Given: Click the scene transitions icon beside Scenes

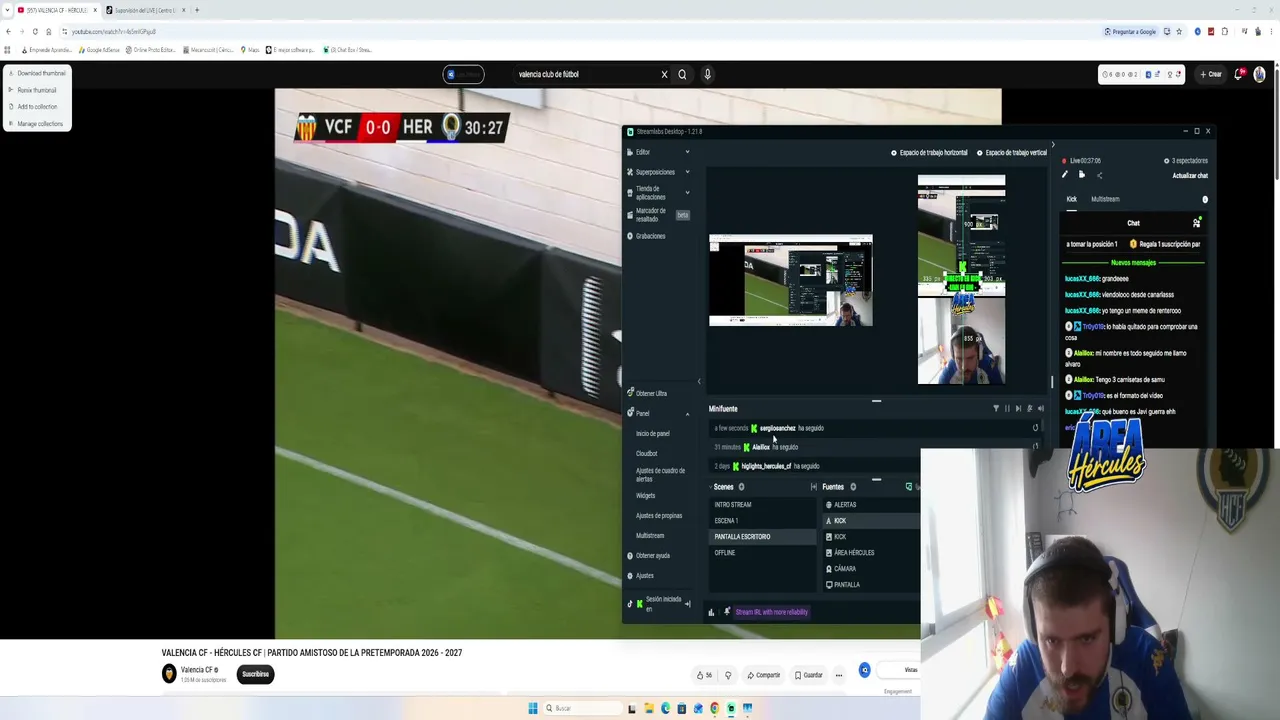Looking at the screenshot, I should 813,487.
